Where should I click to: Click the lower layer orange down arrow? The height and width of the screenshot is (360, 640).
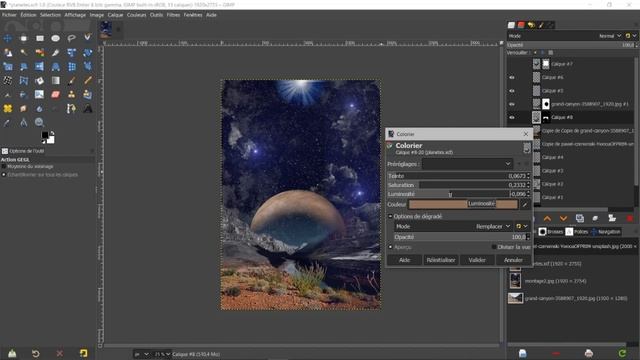click(x=563, y=219)
